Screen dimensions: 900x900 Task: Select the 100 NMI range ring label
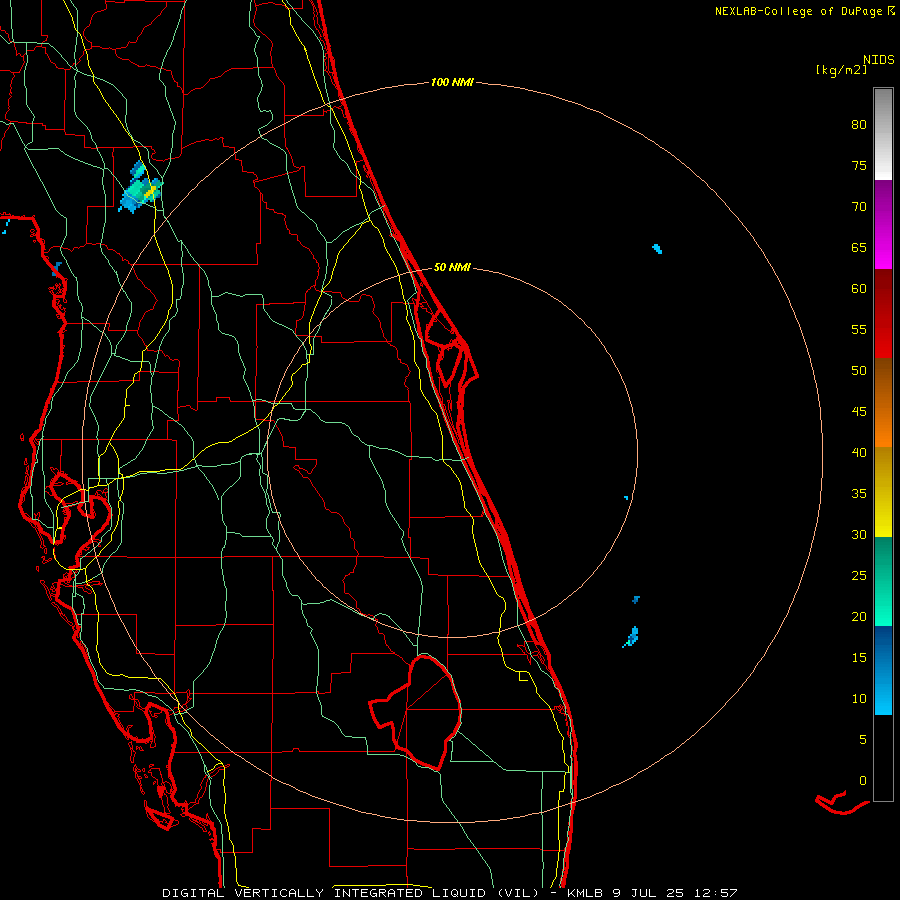[452, 83]
